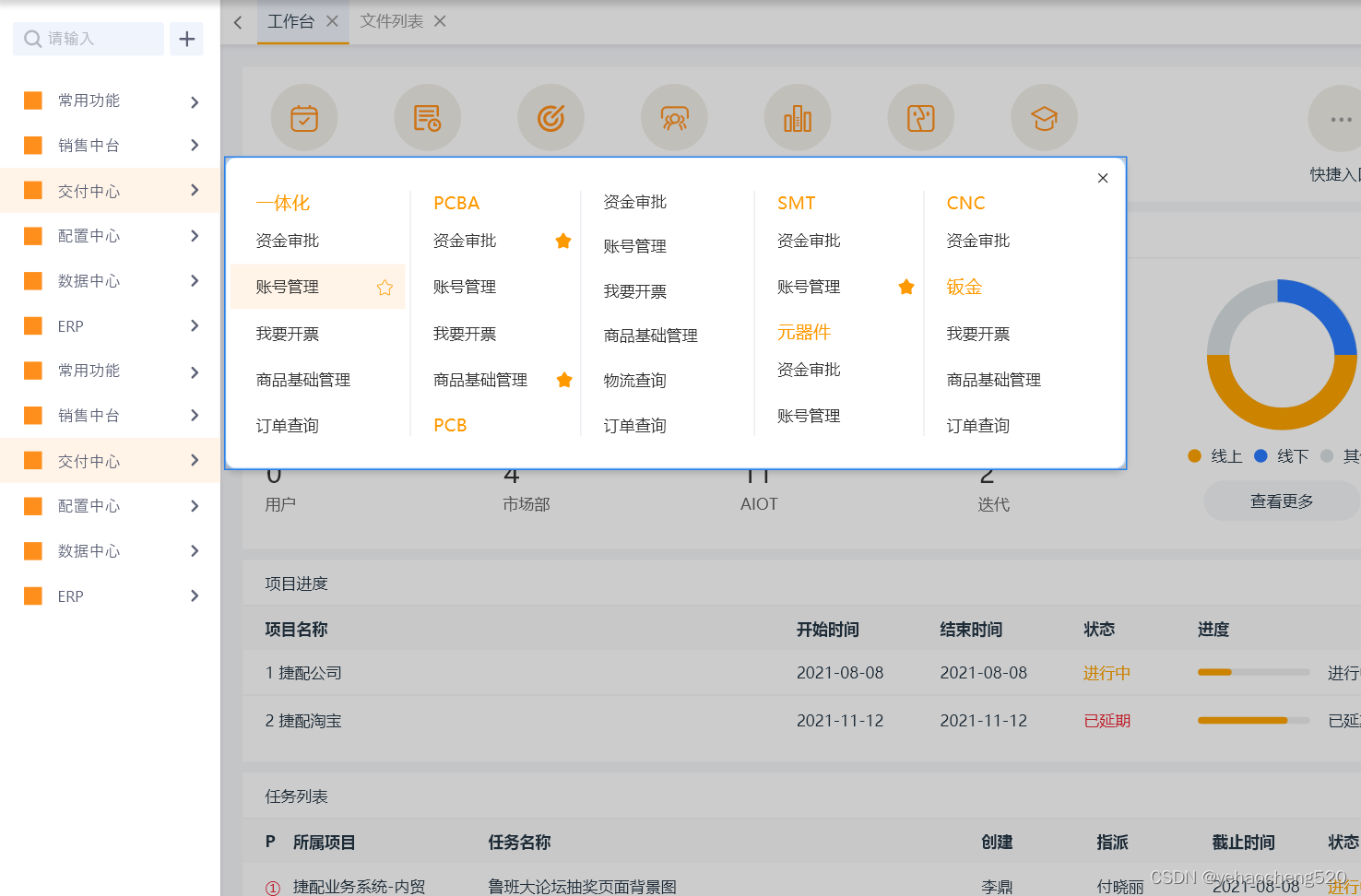Click the 查看更多 button
The height and width of the screenshot is (896, 1361).
click(x=1281, y=501)
